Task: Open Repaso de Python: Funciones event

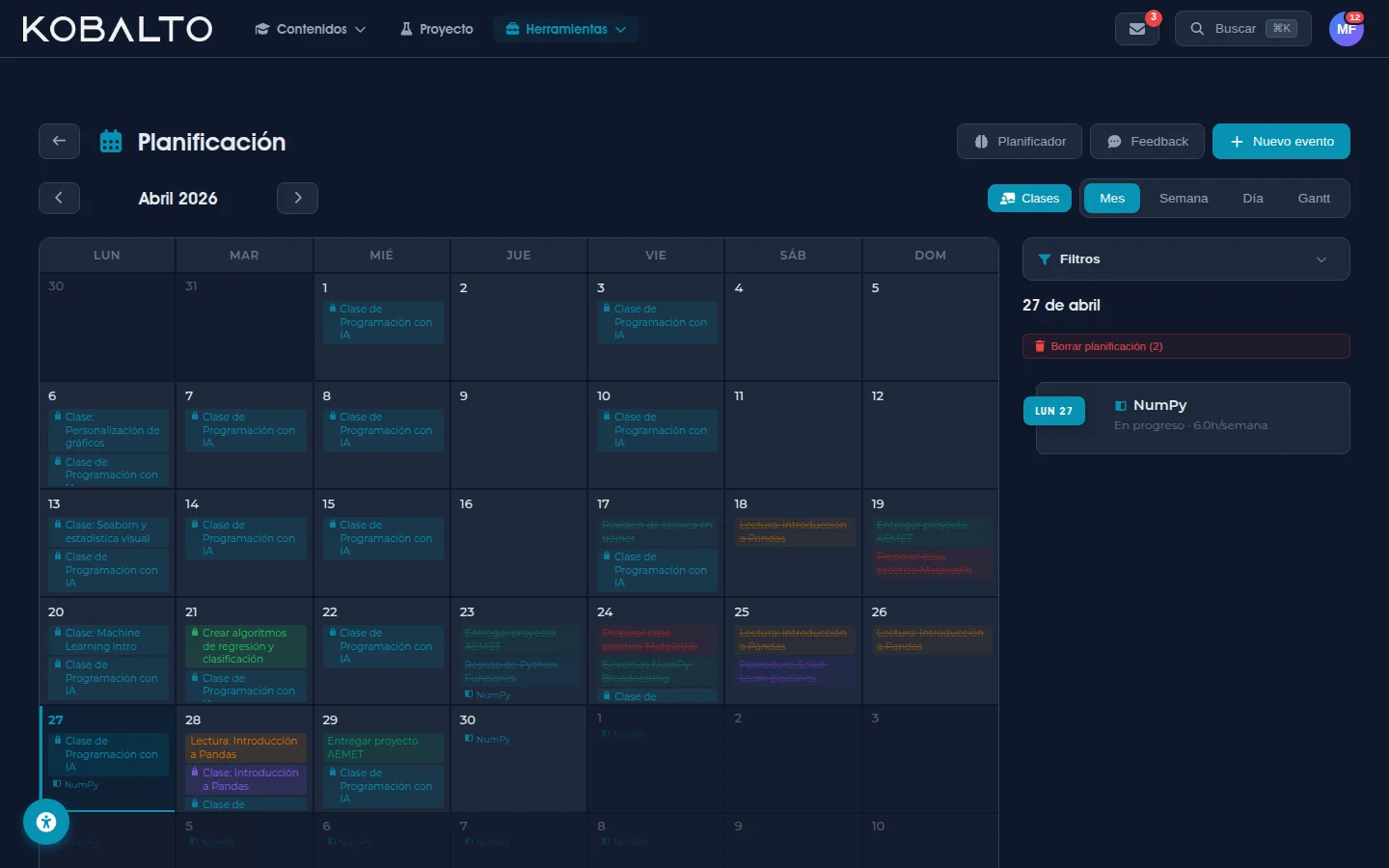Action: [521, 672]
